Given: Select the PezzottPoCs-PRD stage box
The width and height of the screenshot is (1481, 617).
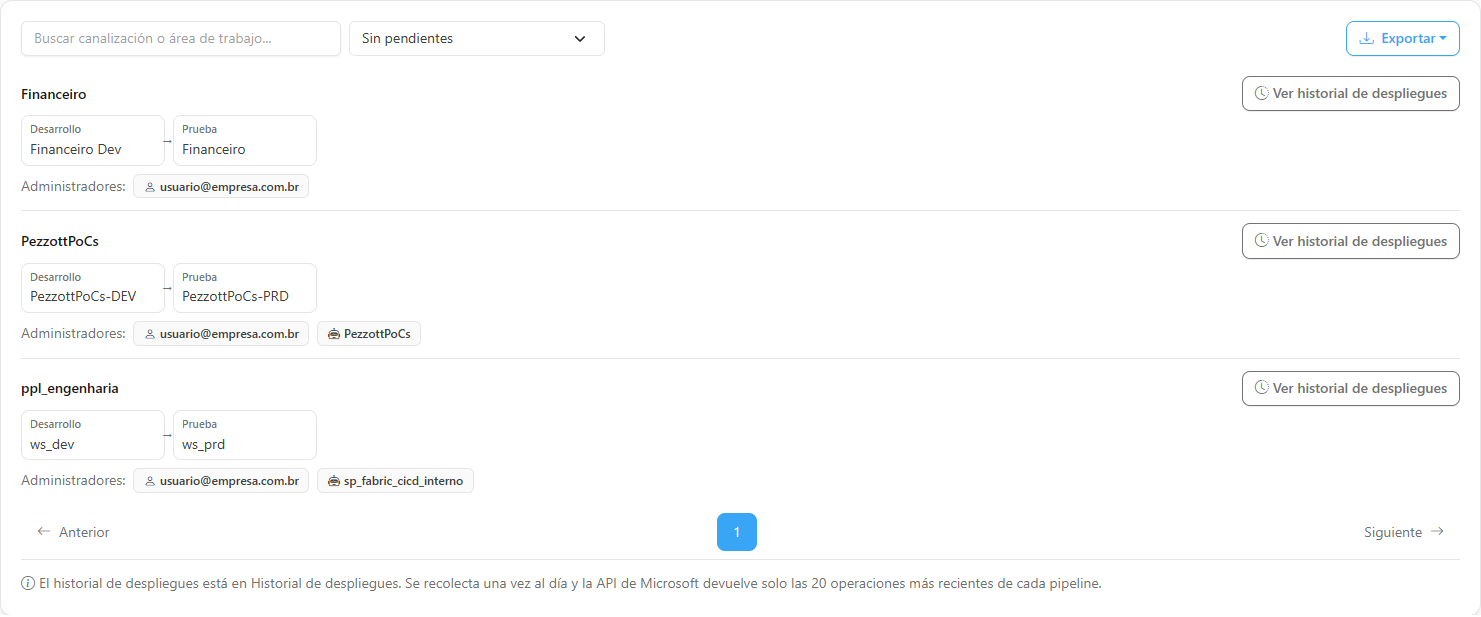Looking at the screenshot, I should [x=245, y=288].
